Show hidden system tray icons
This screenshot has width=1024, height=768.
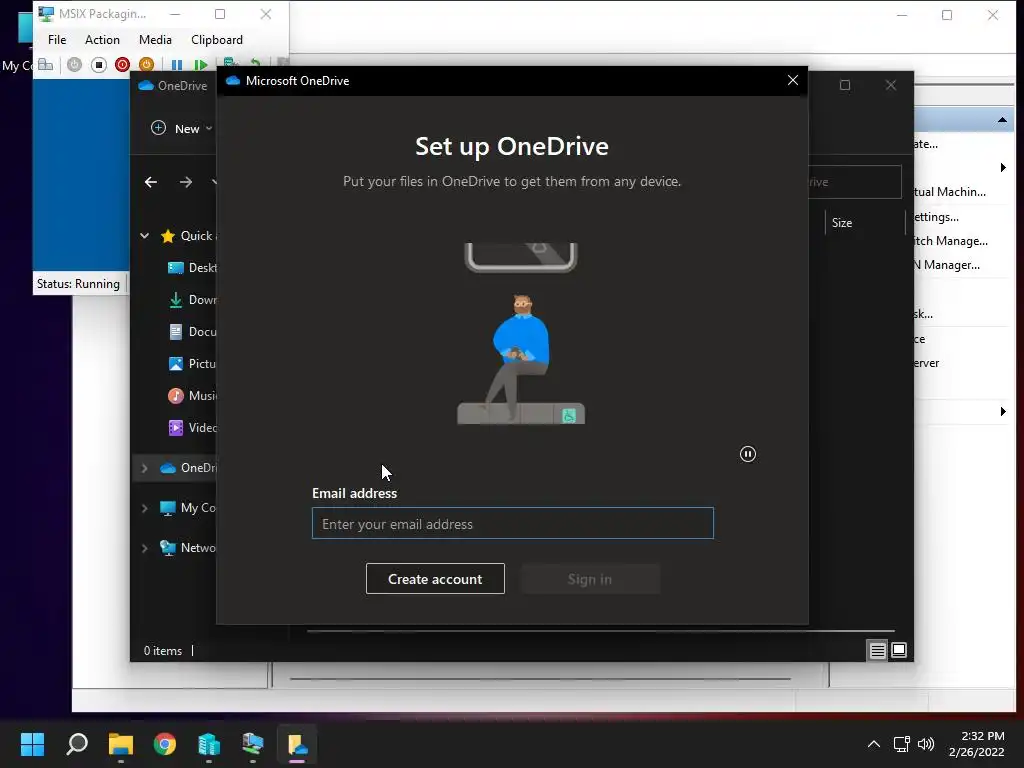click(874, 744)
